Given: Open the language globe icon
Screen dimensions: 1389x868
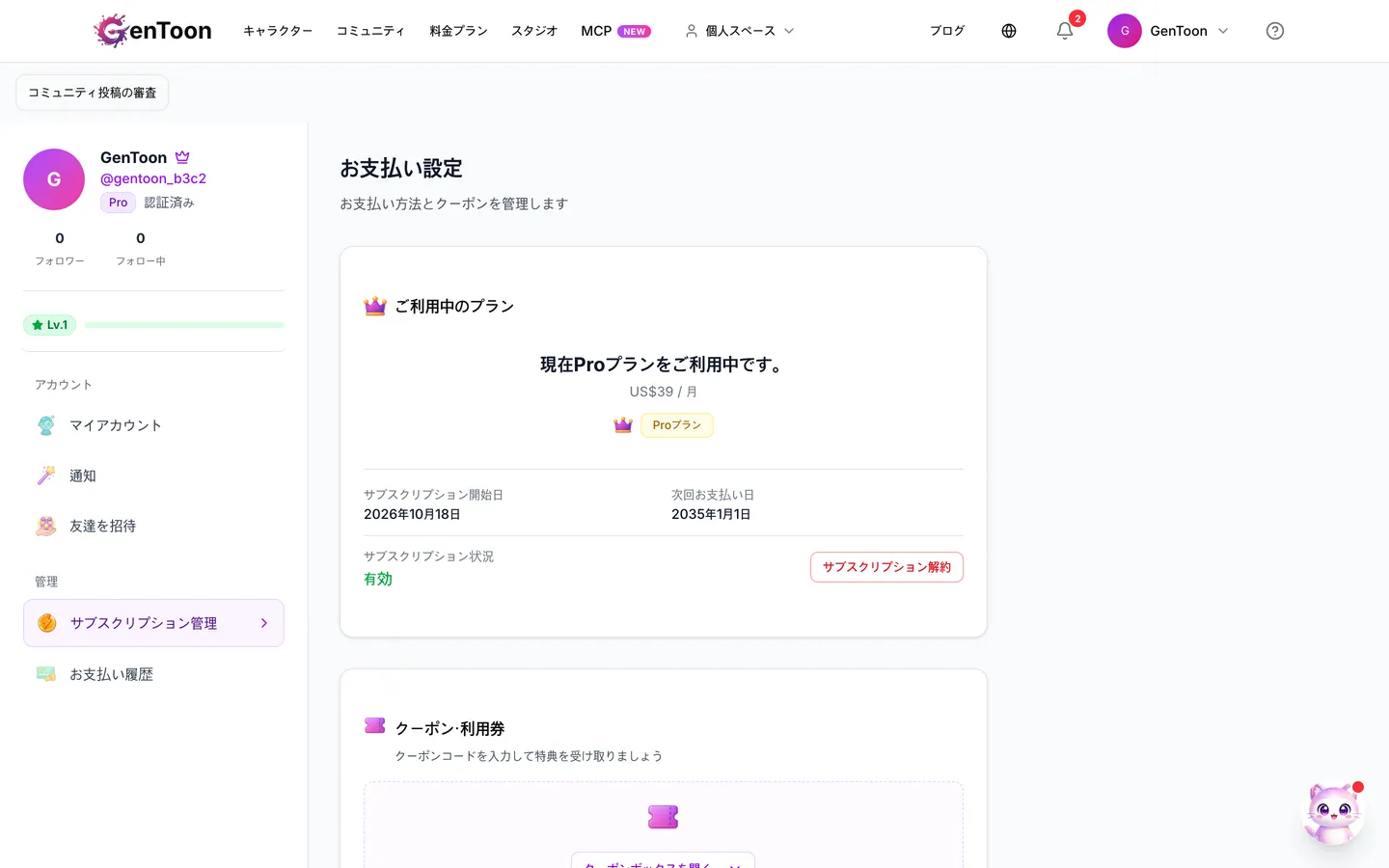Looking at the screenshot, I should [1009, 31].
